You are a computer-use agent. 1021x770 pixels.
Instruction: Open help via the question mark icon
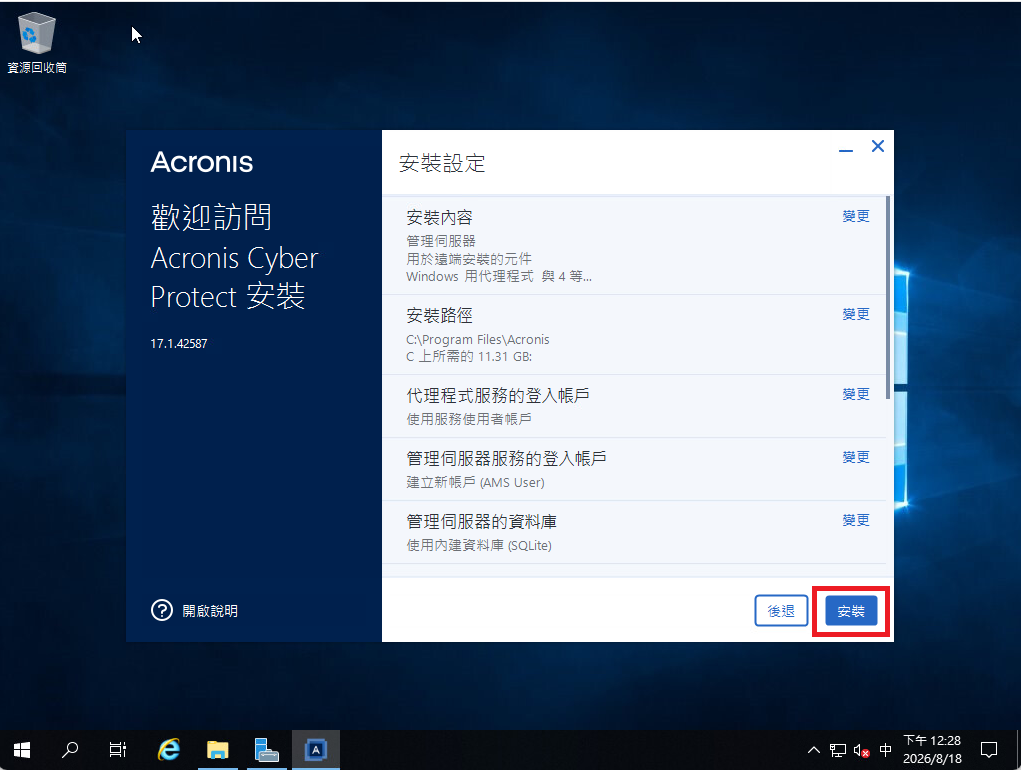point(162,611)
